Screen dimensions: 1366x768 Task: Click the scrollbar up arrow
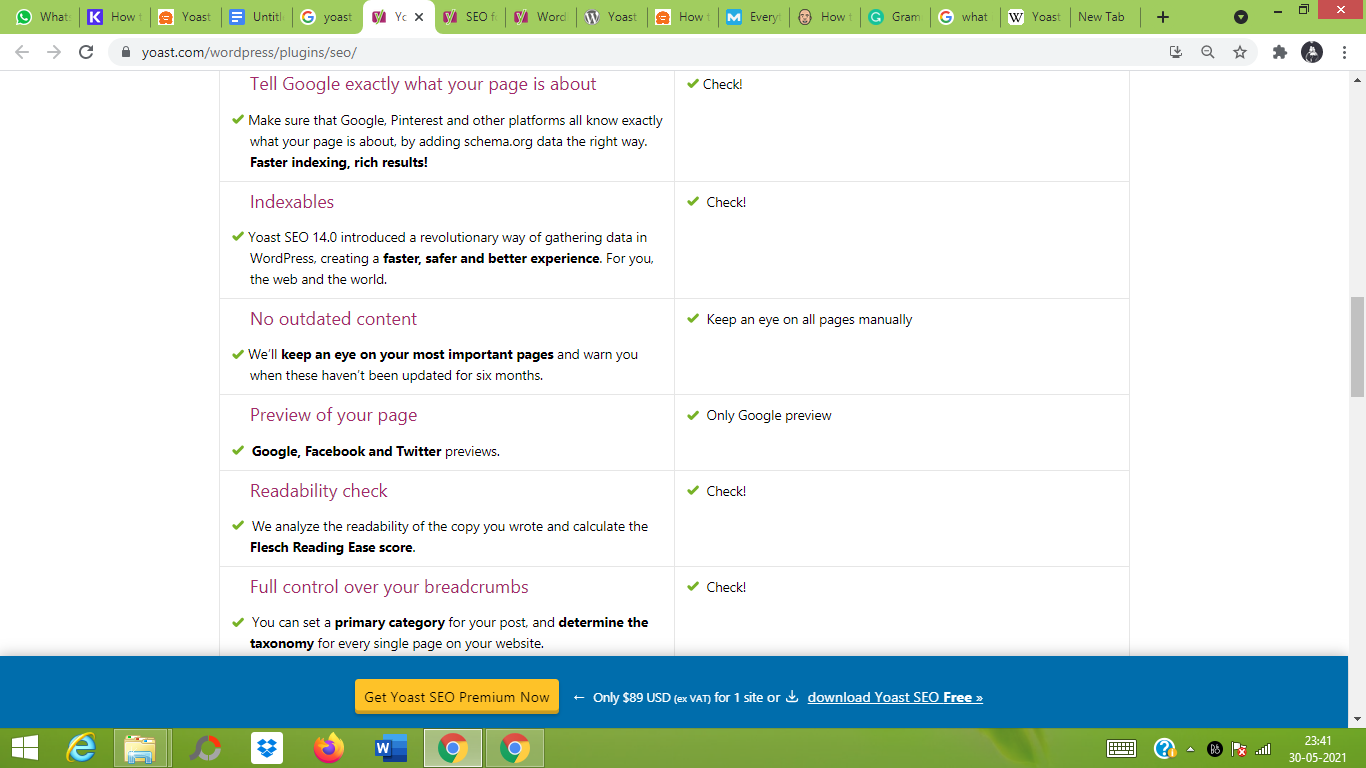(x=1357, y=79)
